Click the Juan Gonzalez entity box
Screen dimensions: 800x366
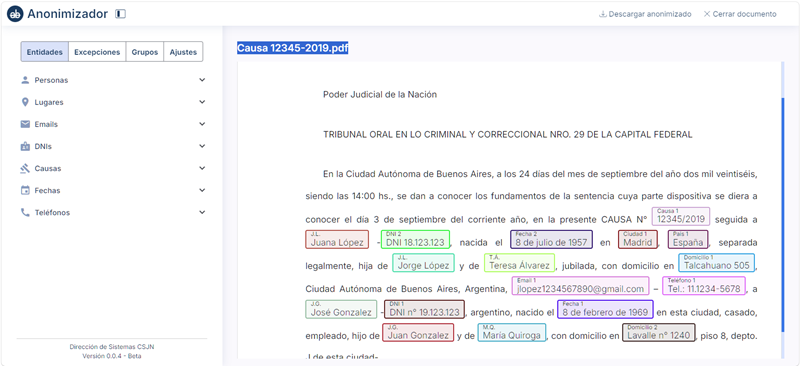[418, 333]
